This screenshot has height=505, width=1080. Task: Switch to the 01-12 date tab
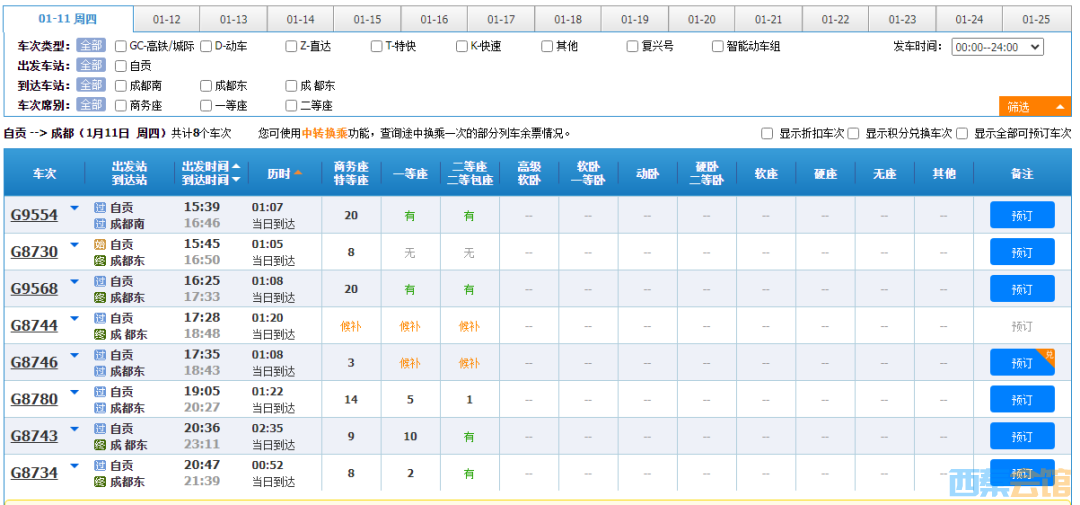(167, 20)
